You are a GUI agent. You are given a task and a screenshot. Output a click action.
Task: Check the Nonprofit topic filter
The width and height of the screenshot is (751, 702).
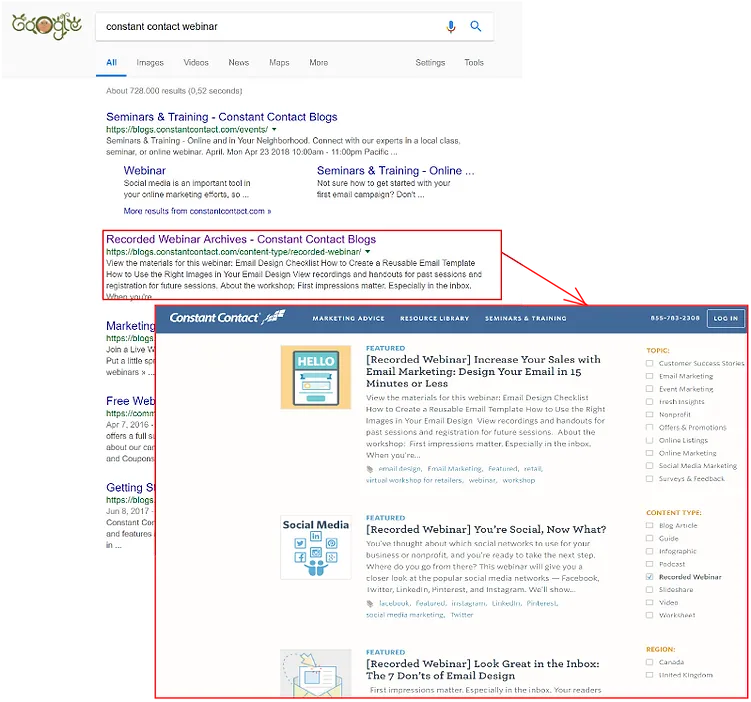coord(649,415)
